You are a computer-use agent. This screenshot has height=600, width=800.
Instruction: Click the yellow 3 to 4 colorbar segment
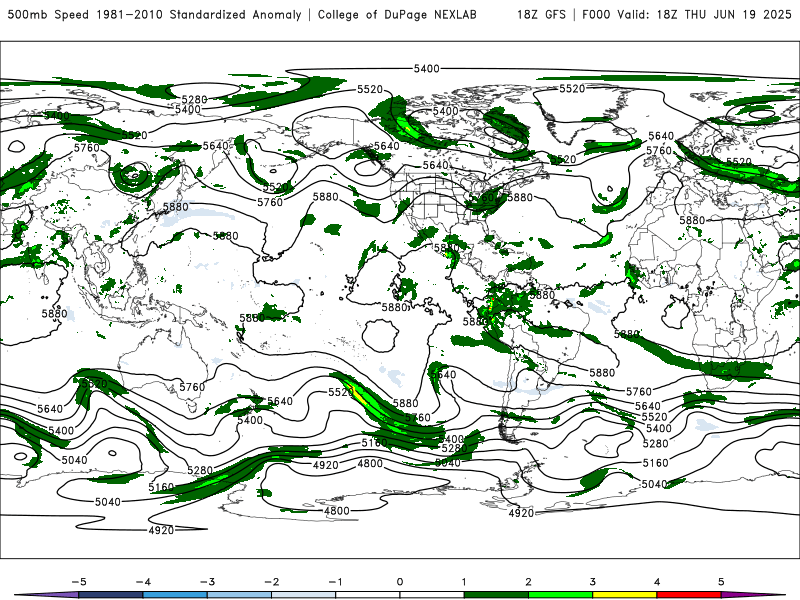click(x=624, y=595)
